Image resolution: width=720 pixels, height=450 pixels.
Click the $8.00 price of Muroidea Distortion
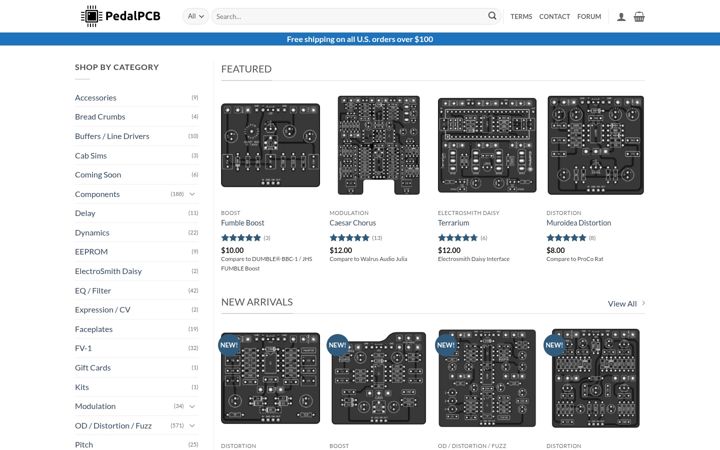(556, 250)
